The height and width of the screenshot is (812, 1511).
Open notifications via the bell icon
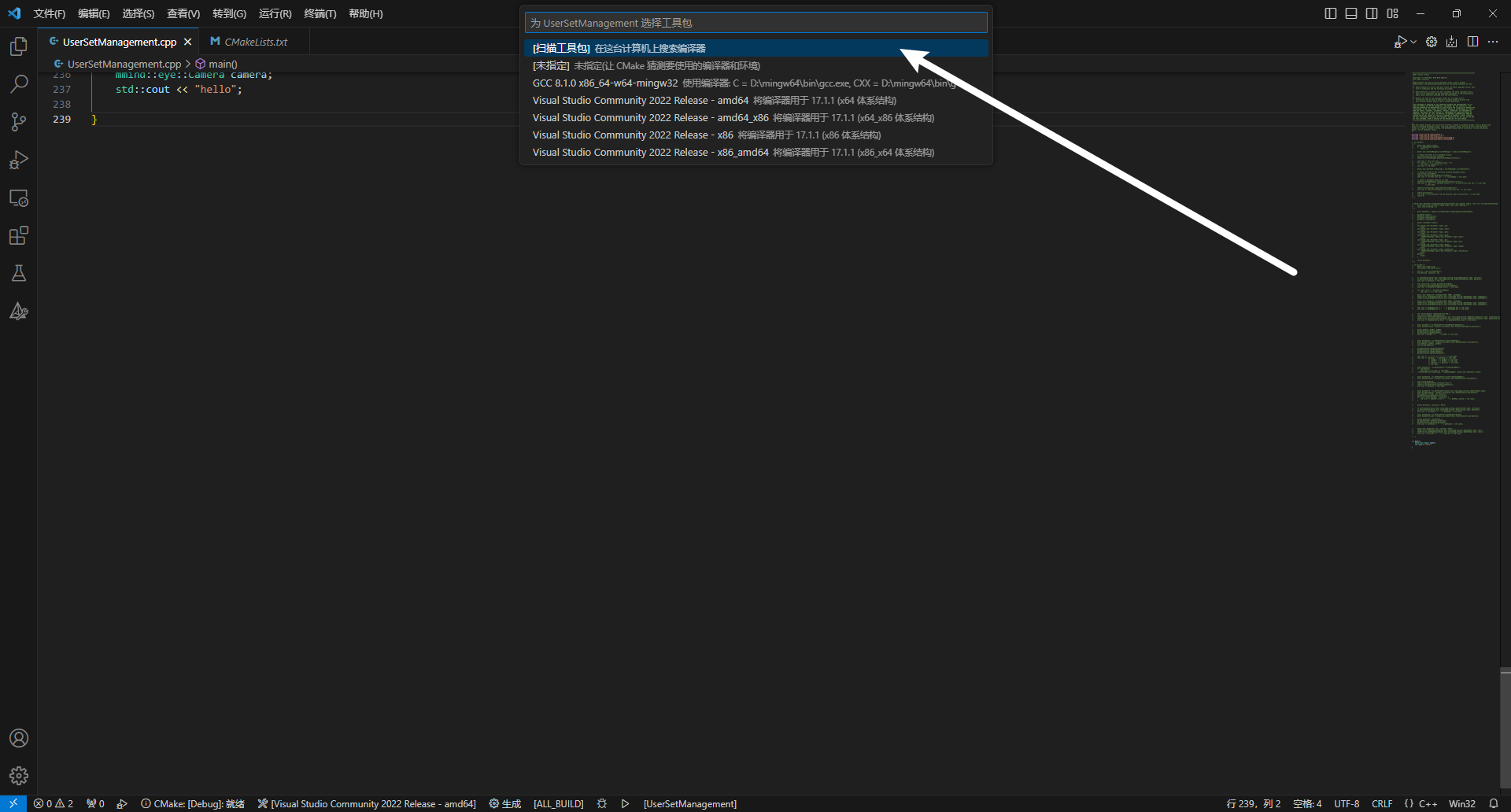tap(1494, 803)
